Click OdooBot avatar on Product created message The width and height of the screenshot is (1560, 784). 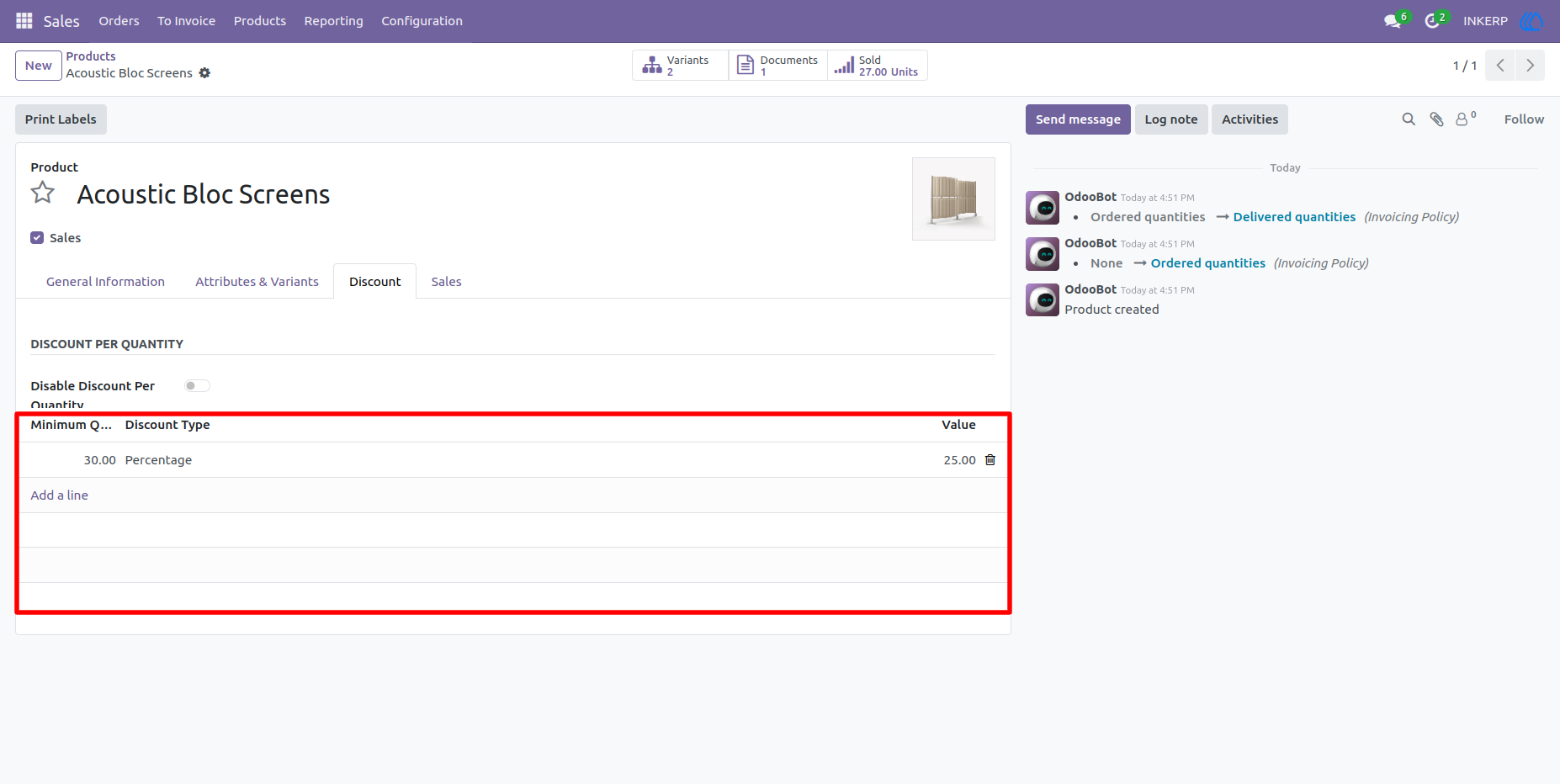point(1043,300)
